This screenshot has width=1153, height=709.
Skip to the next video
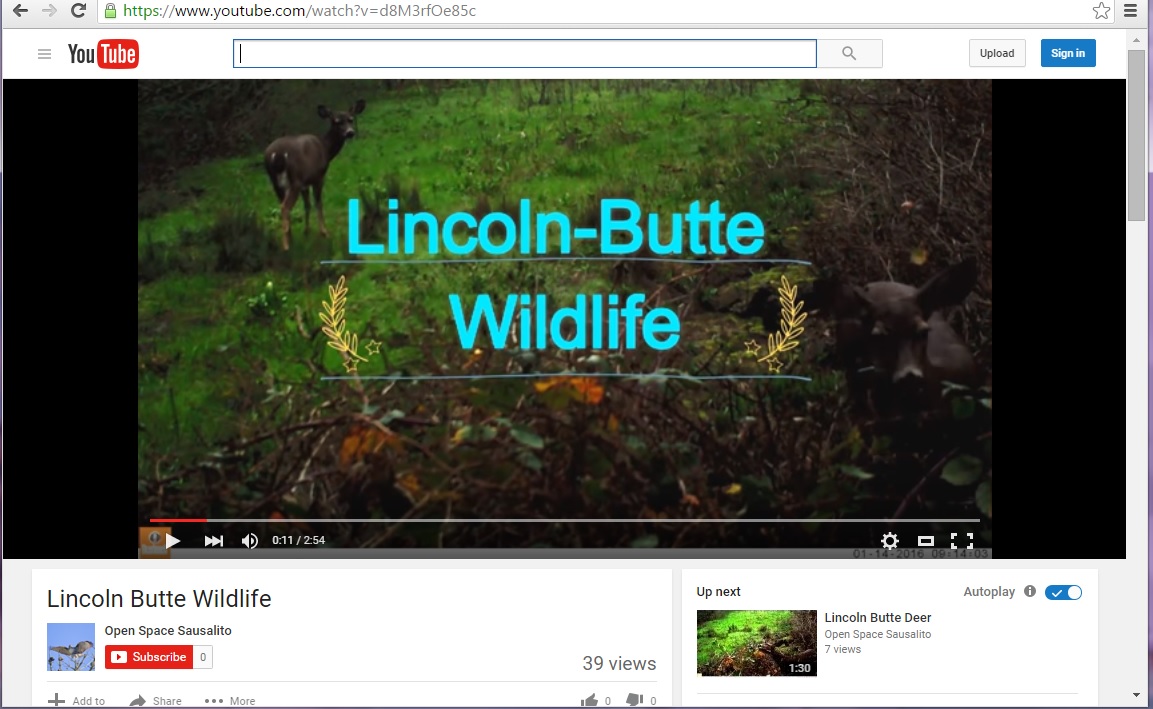click(x=213, y=540)
